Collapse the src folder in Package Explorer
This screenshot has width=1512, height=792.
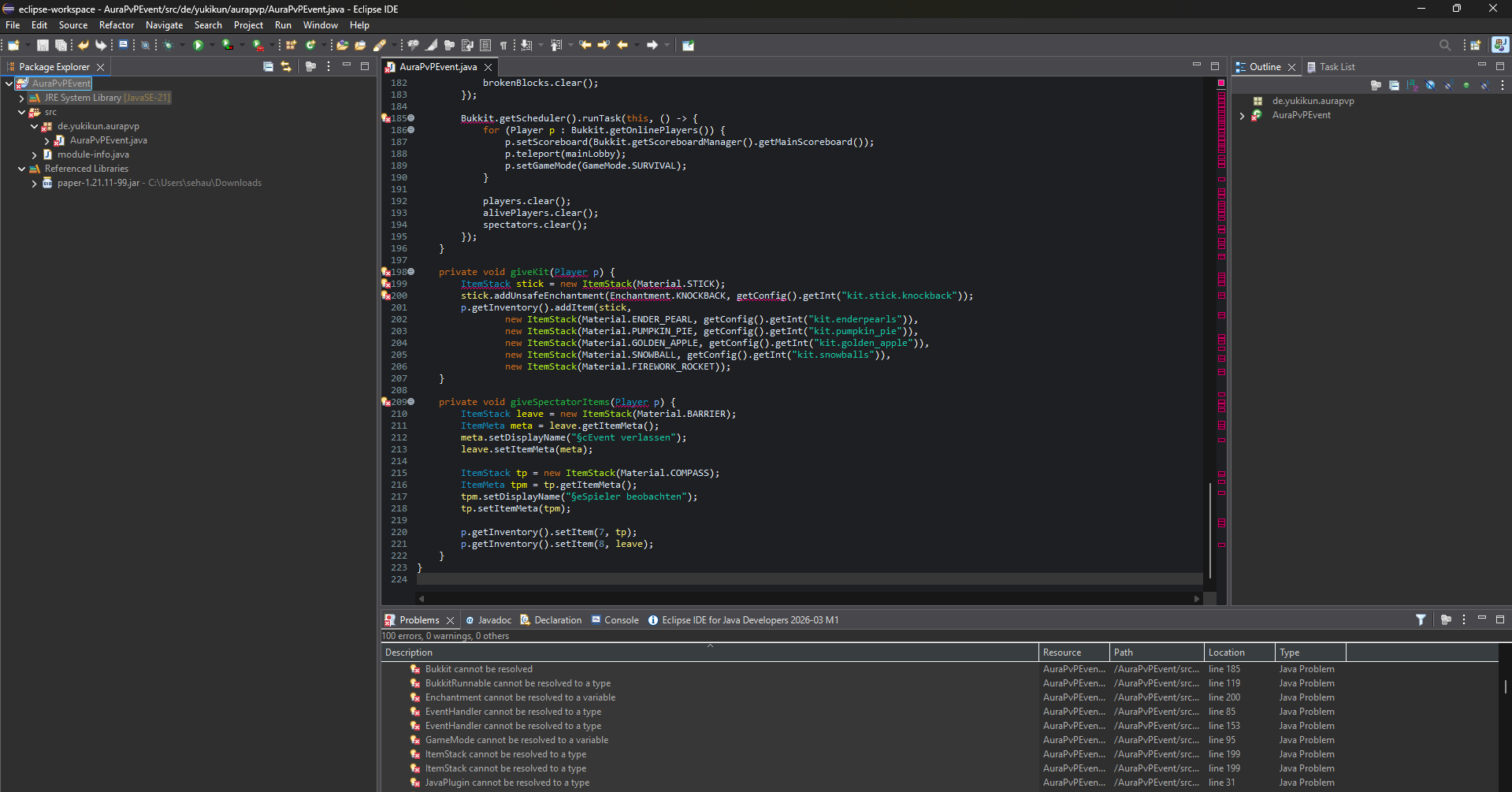click(21, 112)
